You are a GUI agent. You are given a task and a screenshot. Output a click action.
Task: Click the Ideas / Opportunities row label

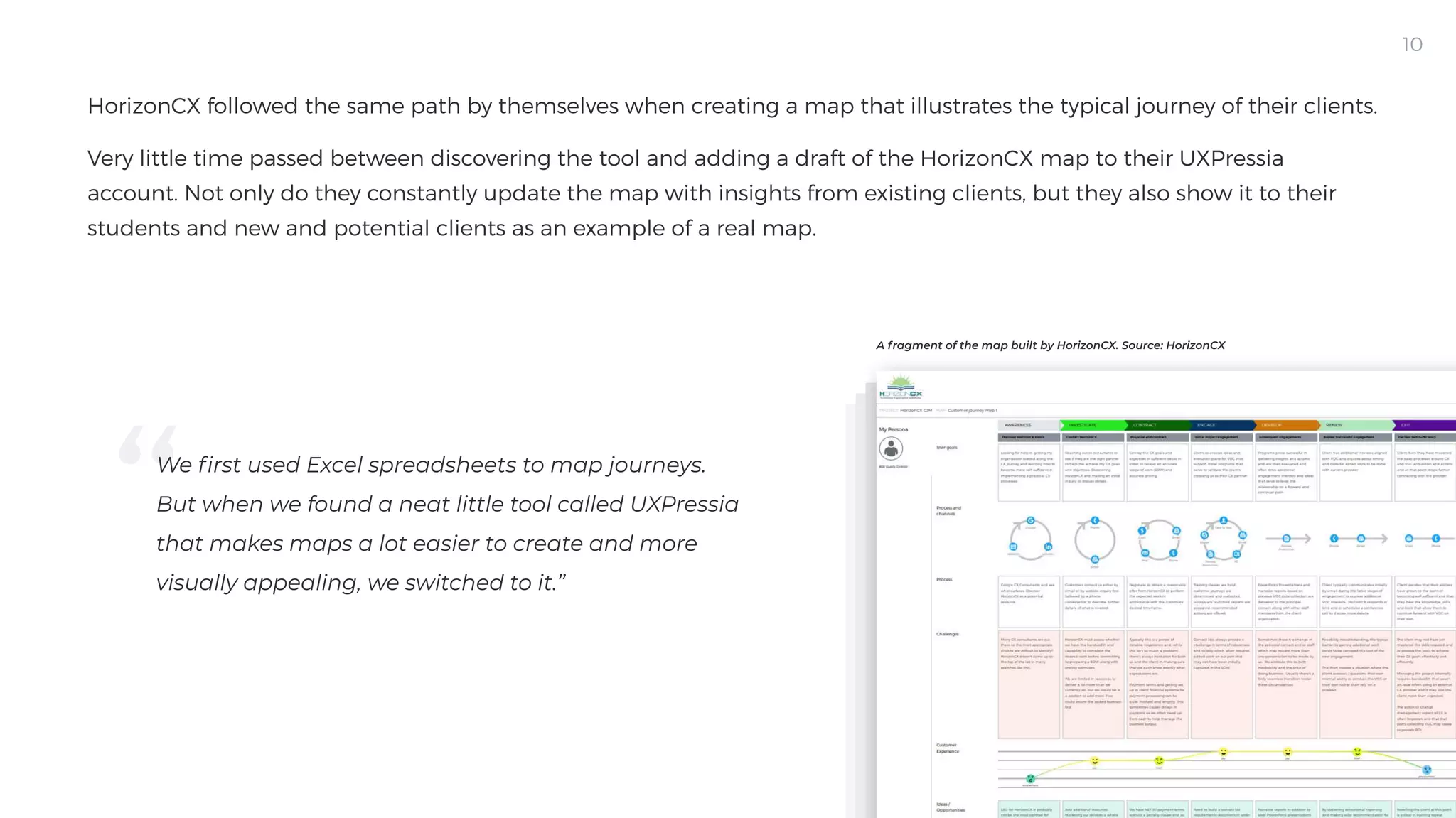point(951,807)
